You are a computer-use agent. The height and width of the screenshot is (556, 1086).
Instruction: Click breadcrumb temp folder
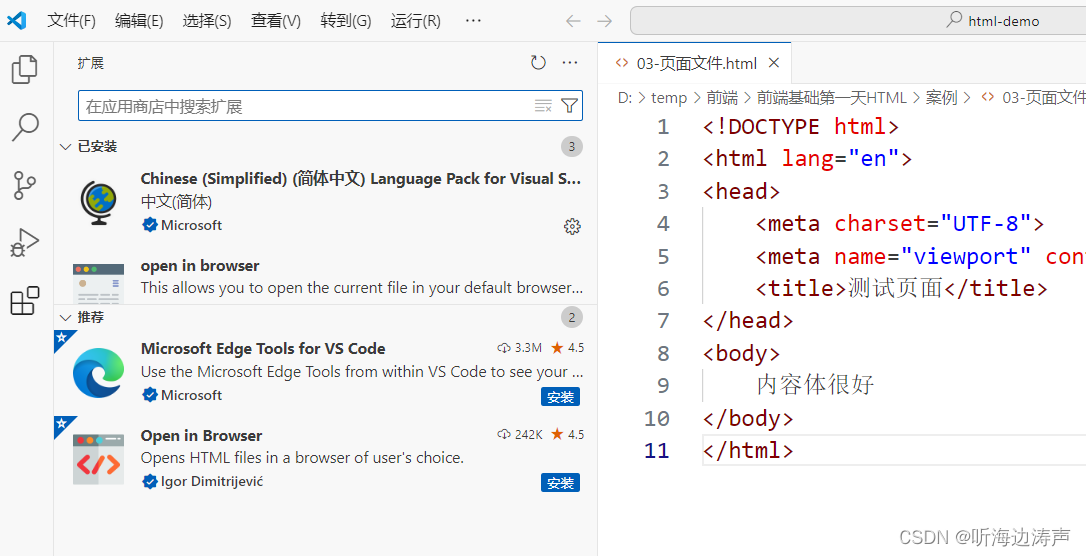669,98
